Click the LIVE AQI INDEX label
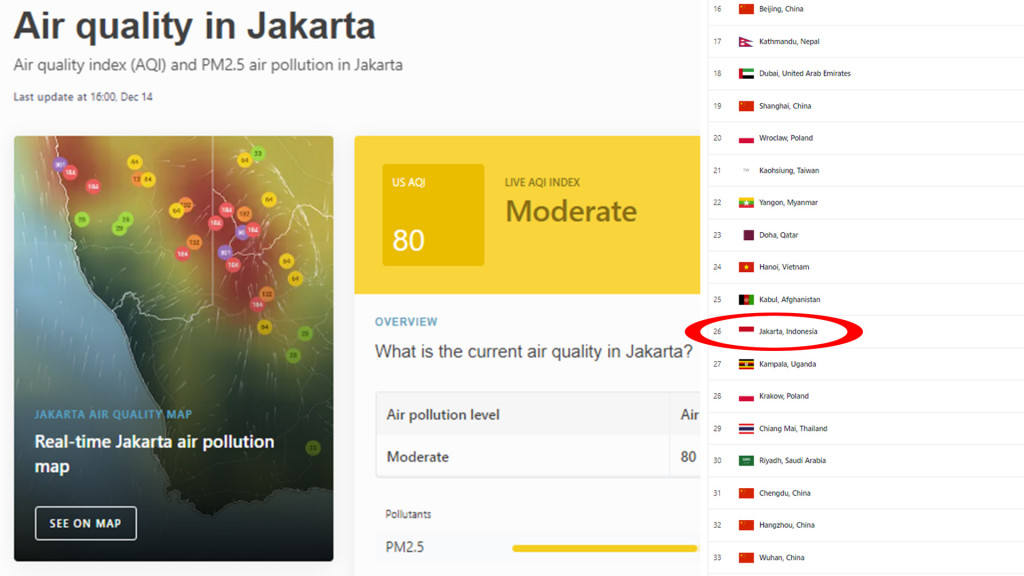The width and height of the screenshot is (1024, 576). 542,182
